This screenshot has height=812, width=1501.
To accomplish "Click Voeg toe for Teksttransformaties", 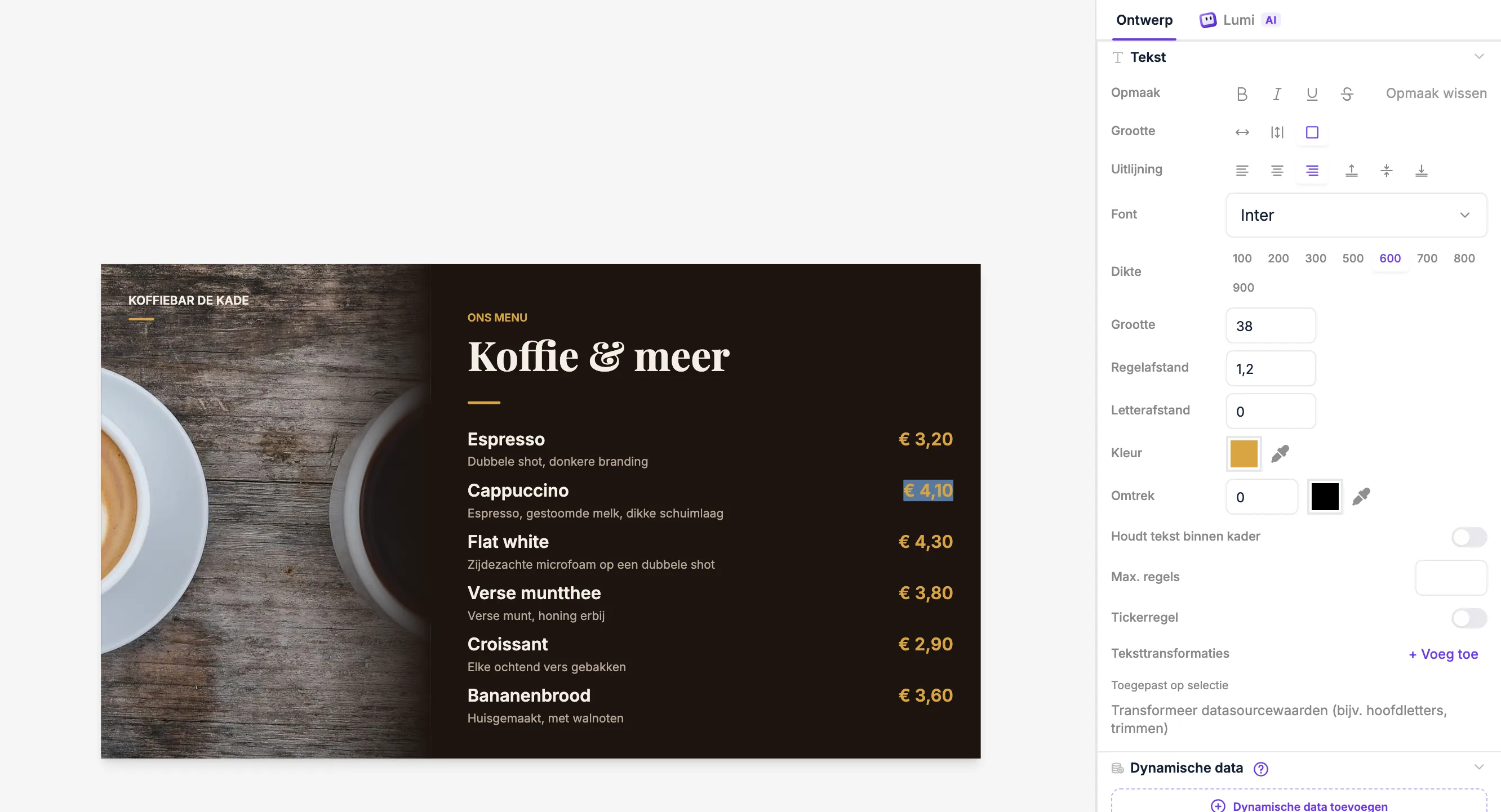I will pos(1443,654).
